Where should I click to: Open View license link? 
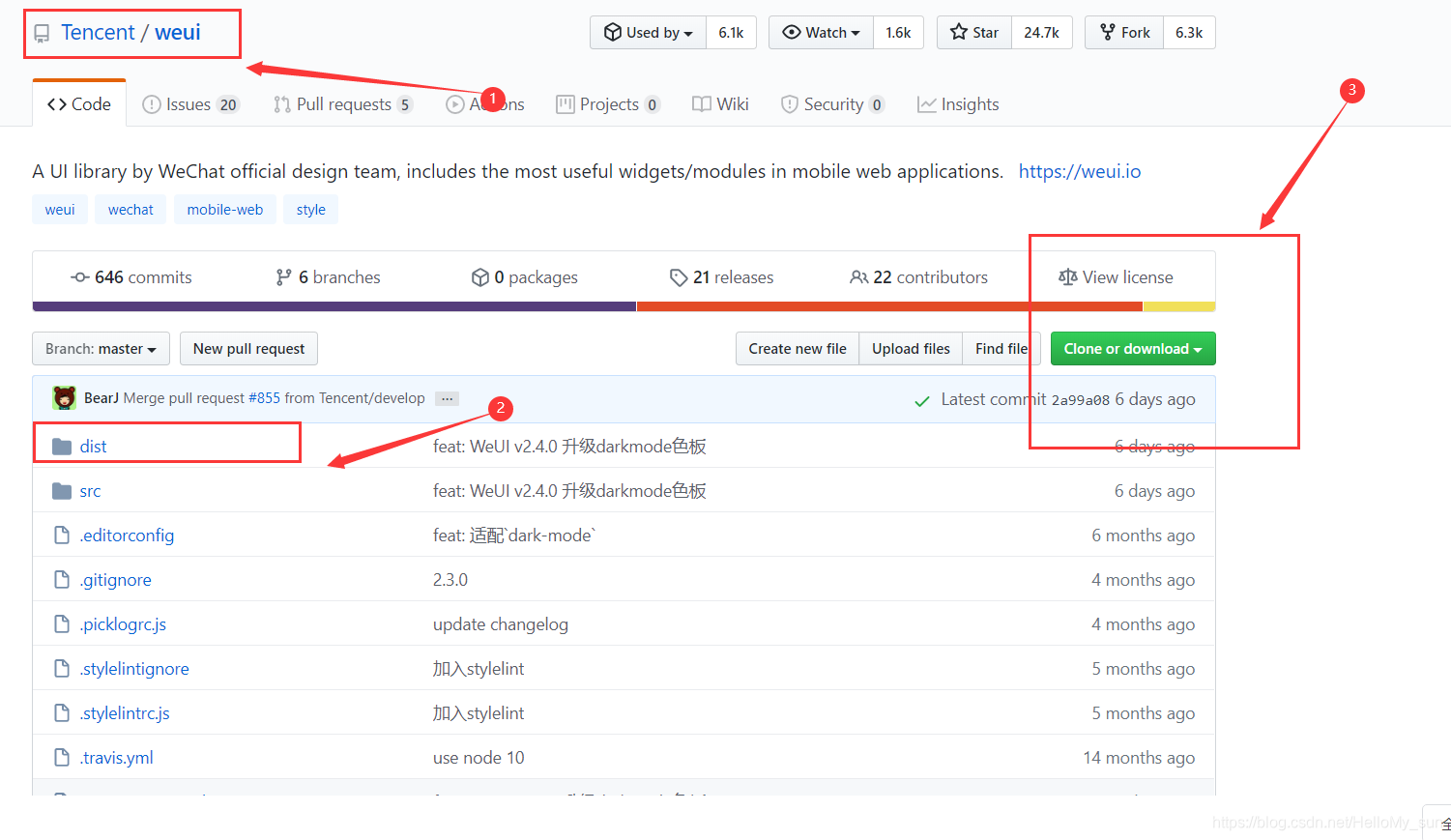click(1116, 277)
